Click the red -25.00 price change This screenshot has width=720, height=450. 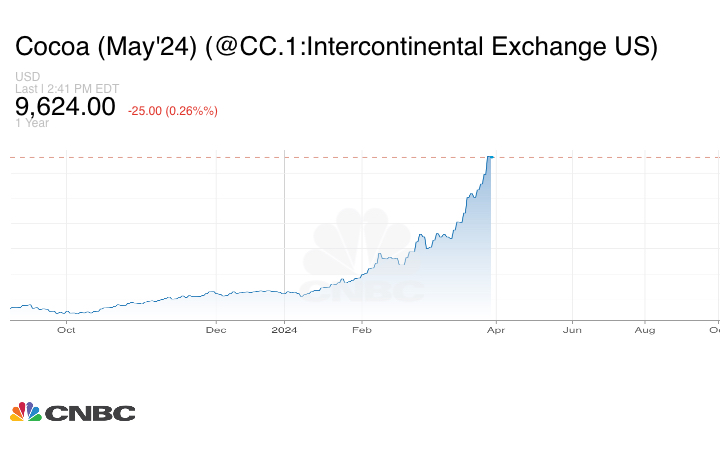pyautogui.click(x=173, y=110)
